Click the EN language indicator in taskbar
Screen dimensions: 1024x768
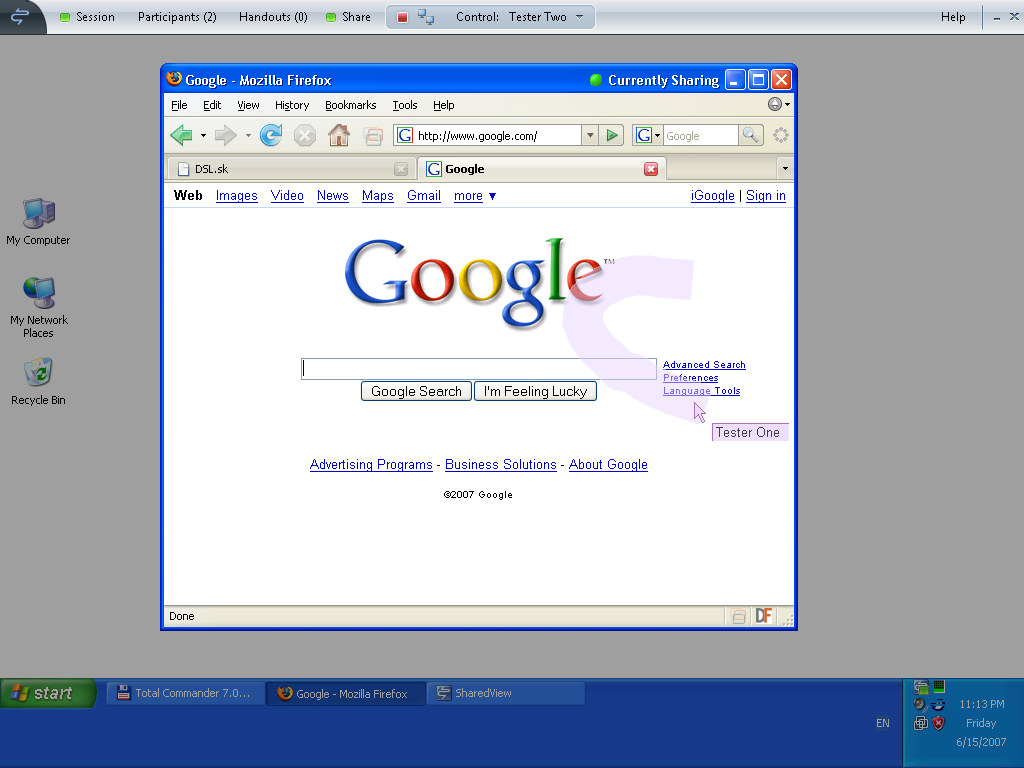(882, 724)
